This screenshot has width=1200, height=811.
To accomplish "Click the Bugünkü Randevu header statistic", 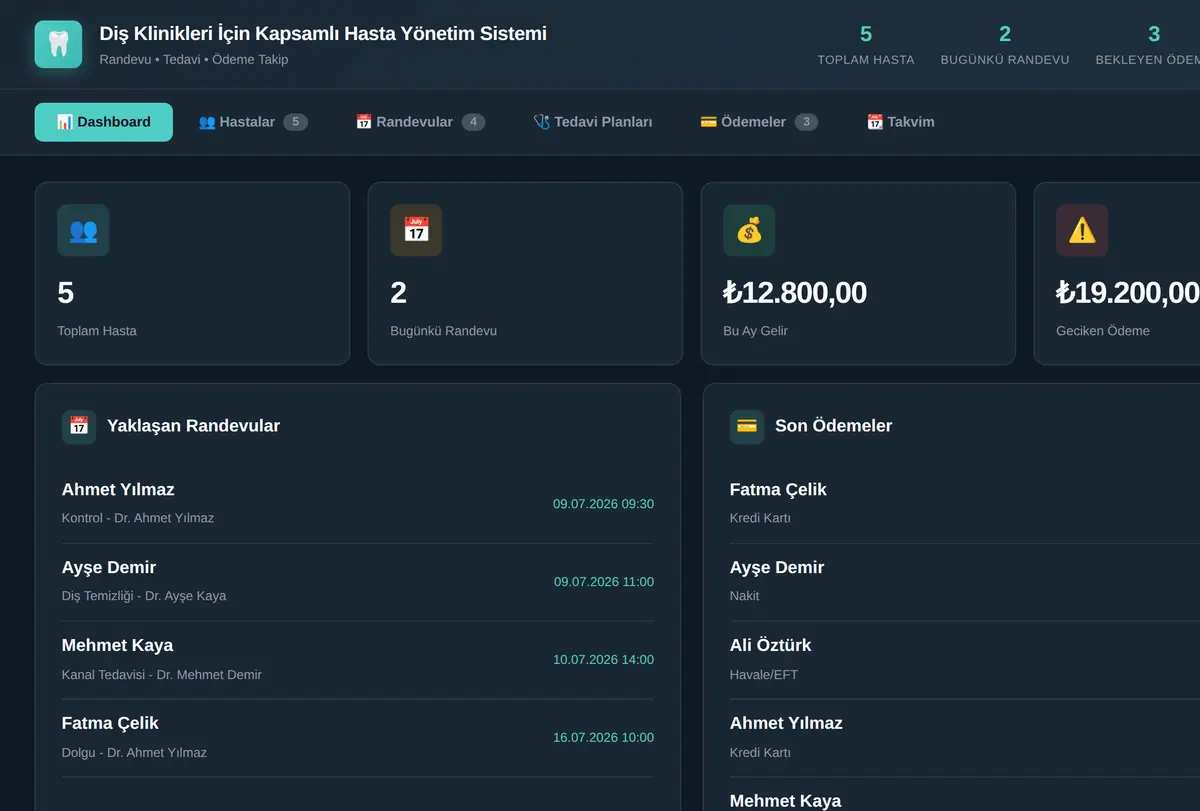I will pyautogui.click(x=1005, y=45).
